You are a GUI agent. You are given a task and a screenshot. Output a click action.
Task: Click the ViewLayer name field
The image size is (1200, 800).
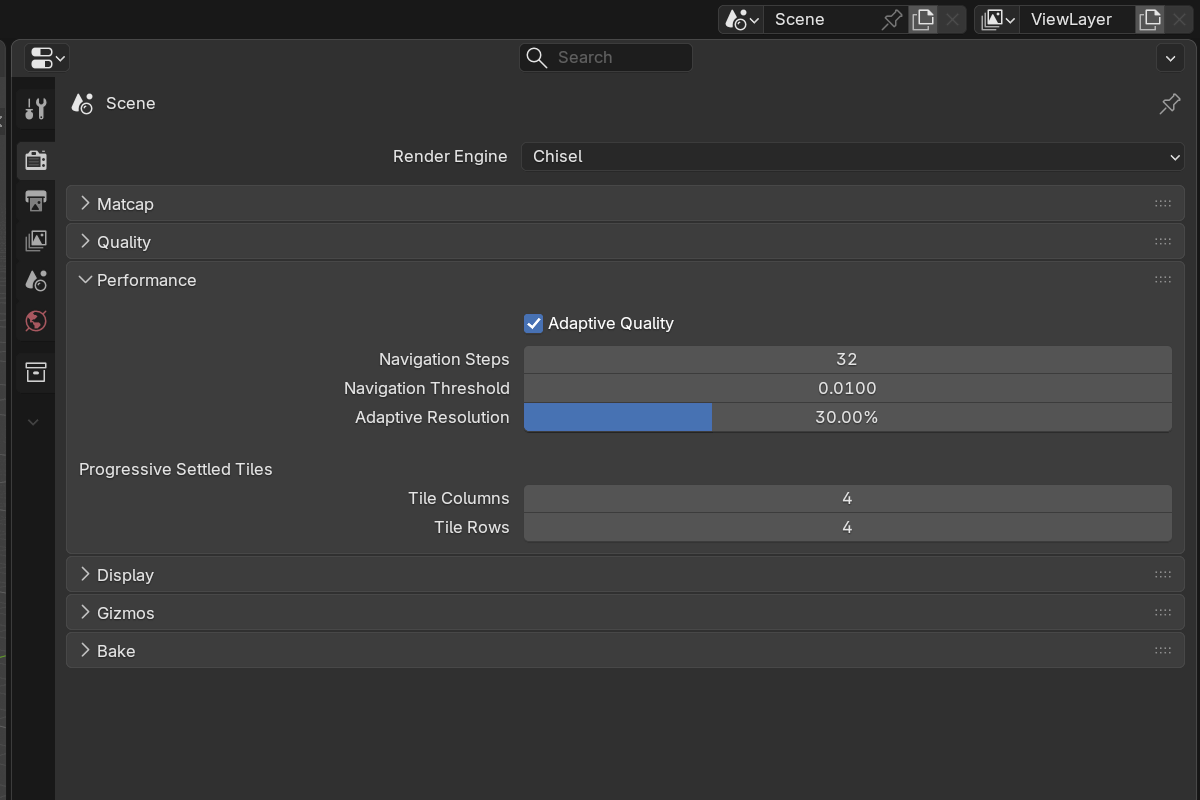1077,19
